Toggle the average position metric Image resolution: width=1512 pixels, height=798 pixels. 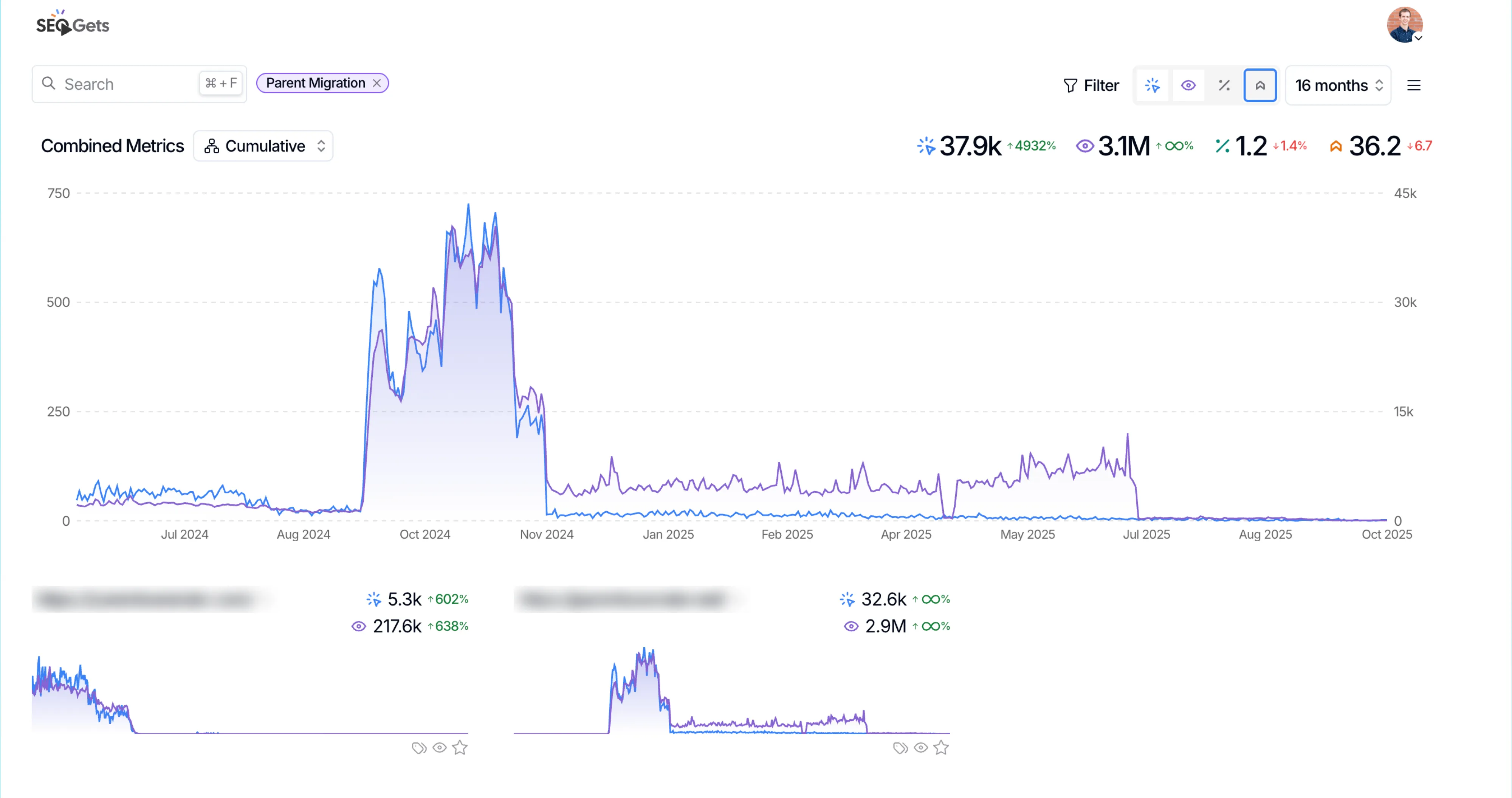1259,86
